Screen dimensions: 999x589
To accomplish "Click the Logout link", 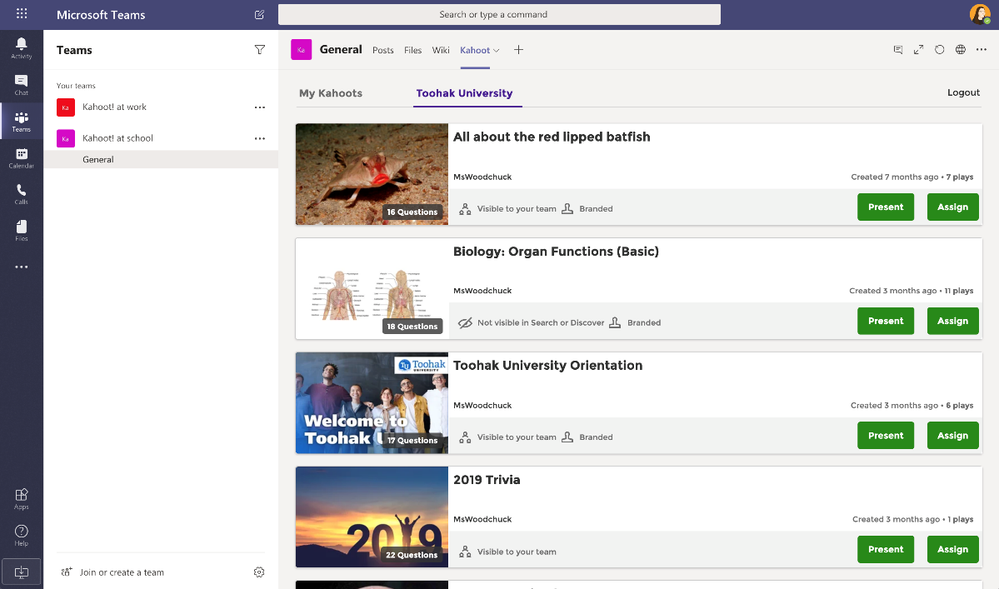I will click(963, 92).
